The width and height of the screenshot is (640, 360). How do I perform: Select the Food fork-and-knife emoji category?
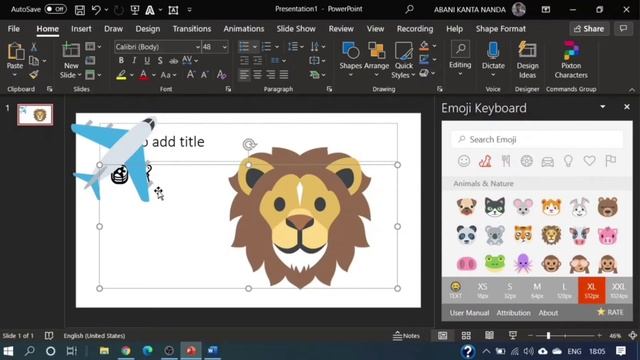pos(506,161)
